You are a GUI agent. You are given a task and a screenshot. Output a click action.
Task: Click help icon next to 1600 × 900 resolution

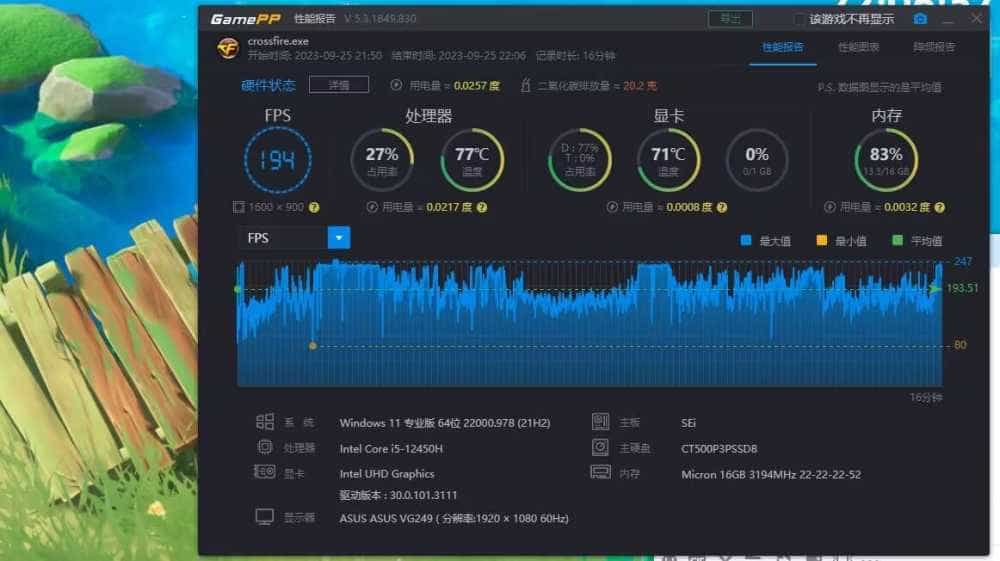[314, 207]
